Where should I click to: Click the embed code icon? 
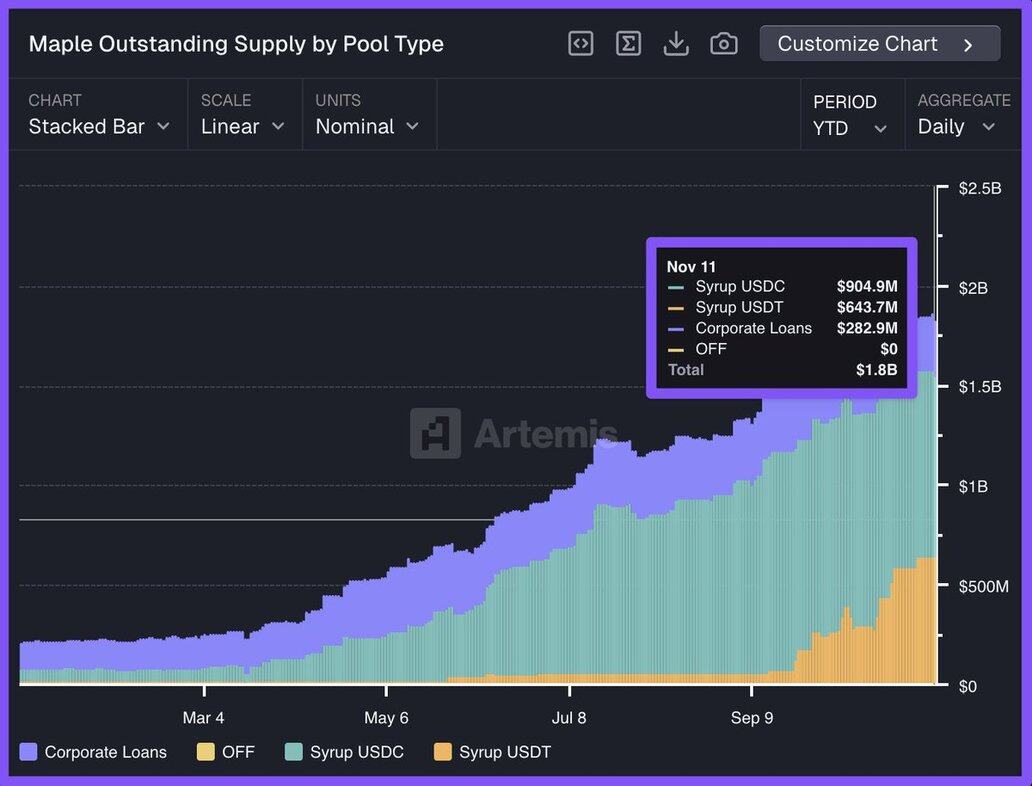[x=581, y=44]
